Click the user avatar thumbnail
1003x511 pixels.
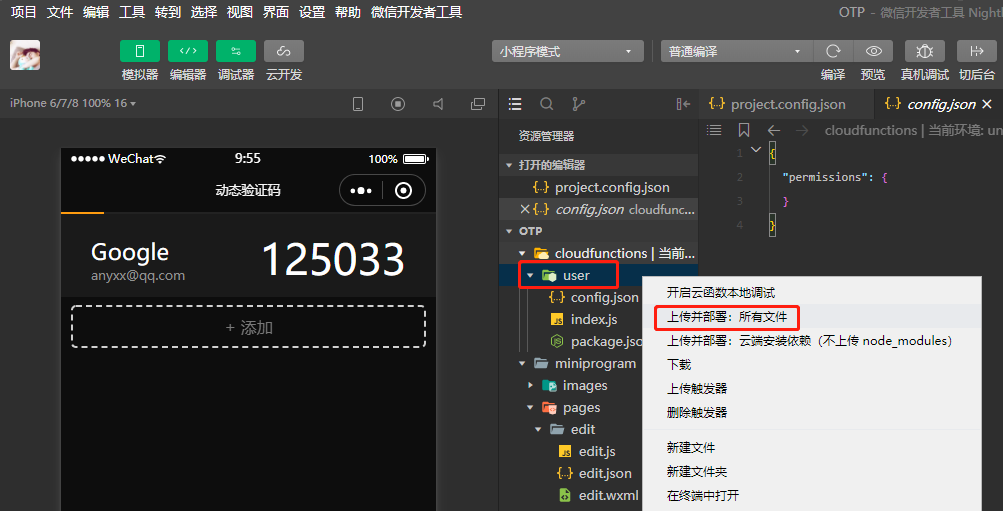tap(25, 55)
